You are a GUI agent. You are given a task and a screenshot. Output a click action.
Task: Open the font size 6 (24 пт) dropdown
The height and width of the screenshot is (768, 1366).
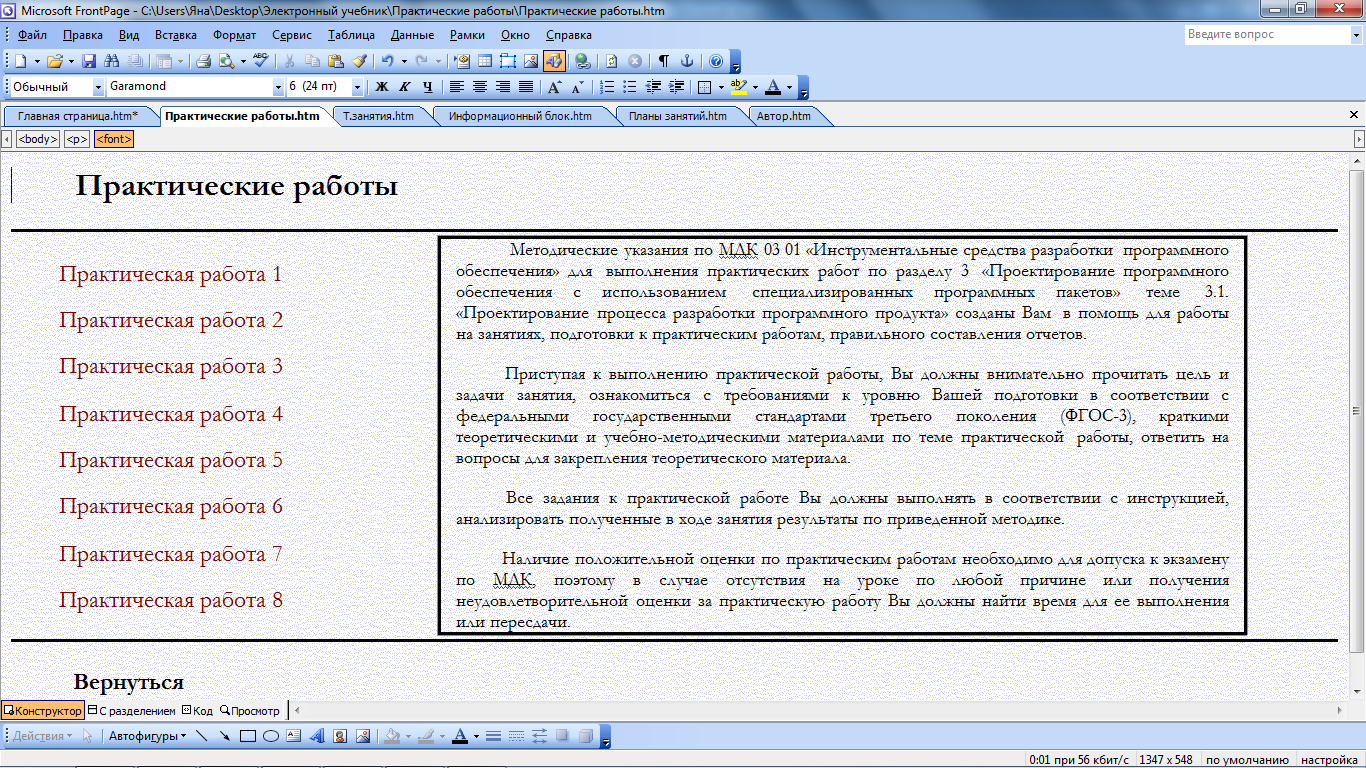[x=356, y=87]
